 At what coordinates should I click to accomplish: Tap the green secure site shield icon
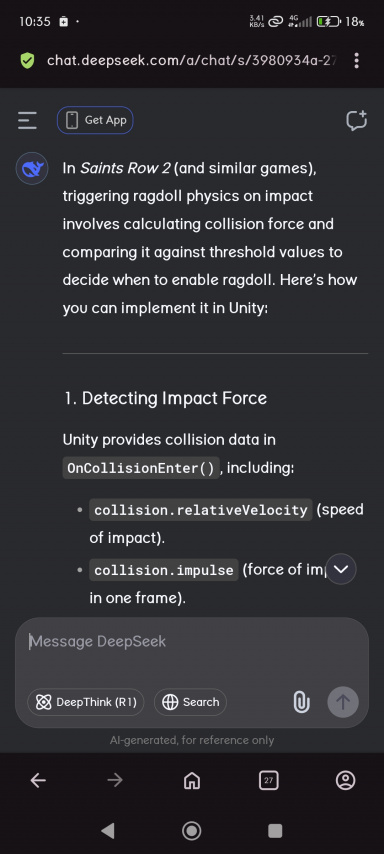coord(27,60)
